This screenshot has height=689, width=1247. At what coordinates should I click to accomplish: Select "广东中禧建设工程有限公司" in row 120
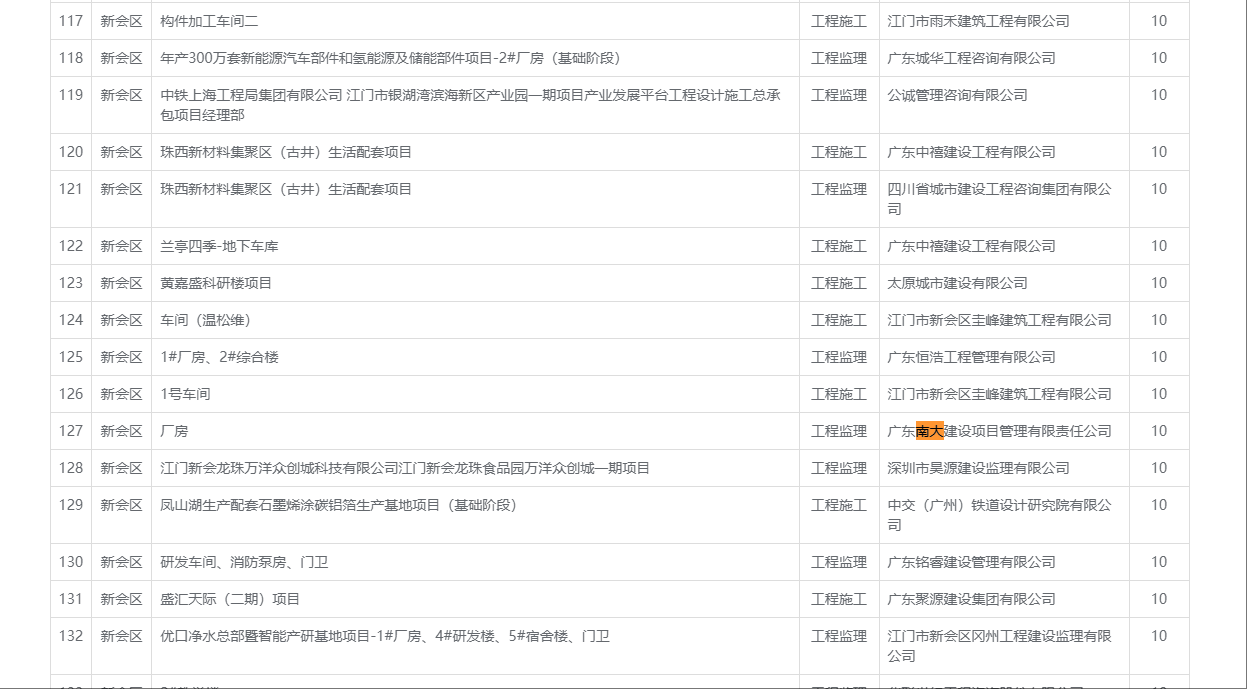pyautogui.click(x=971, y=152)
